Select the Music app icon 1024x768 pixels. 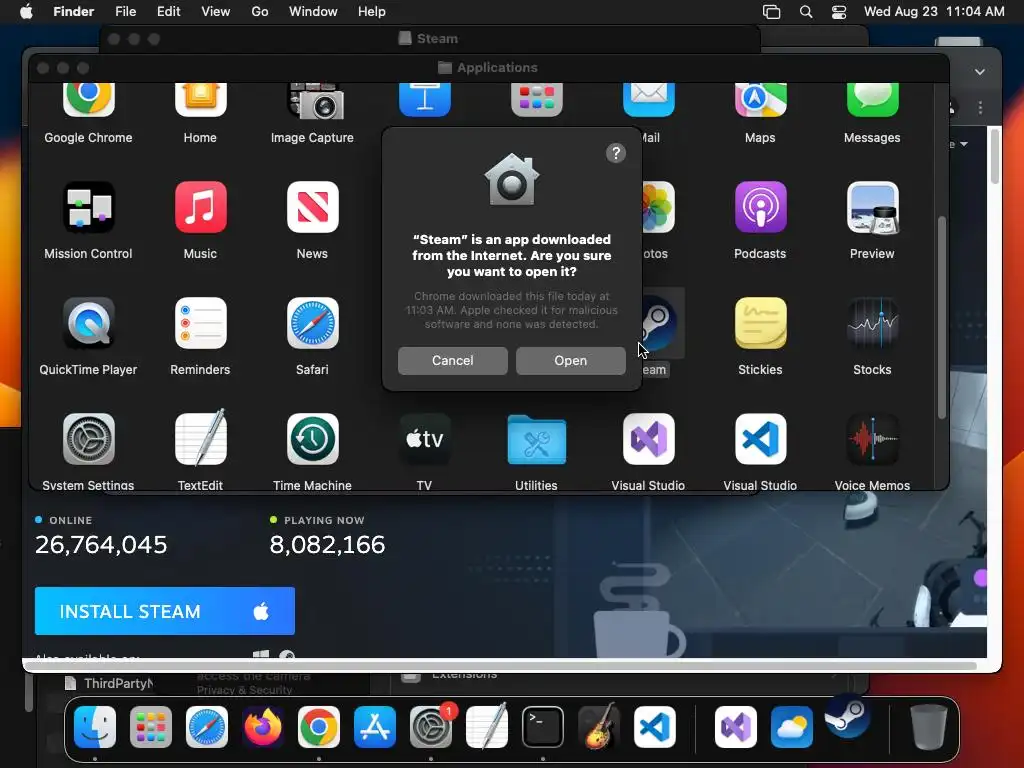[x=200, y=207]
